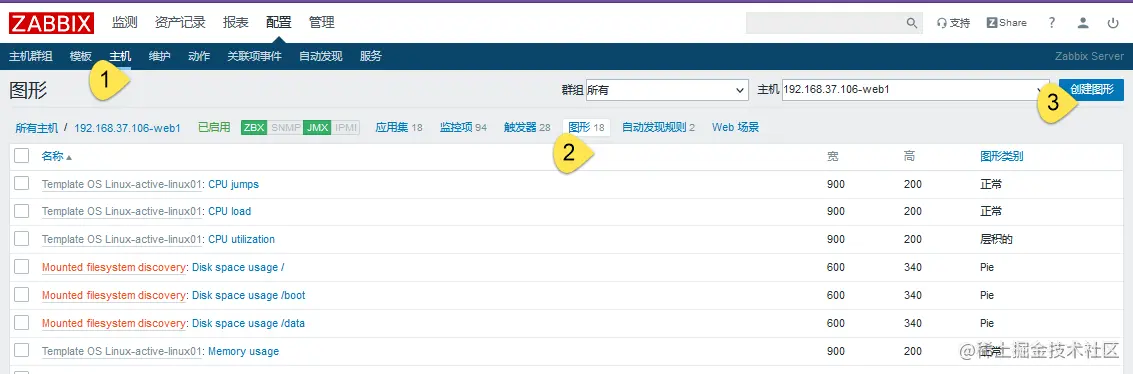Click the 高 column header
Viewport: 1133px width, 374px height.
[909, 156]
